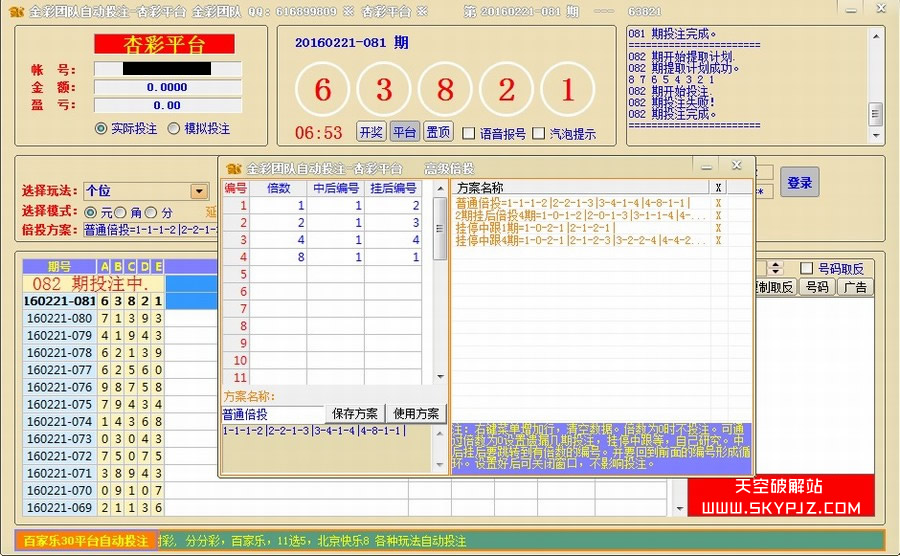Close the 高级倍投 dialog
Image resolution: width=900 pixels, height=556 pixels.
[x=737, y=166]
